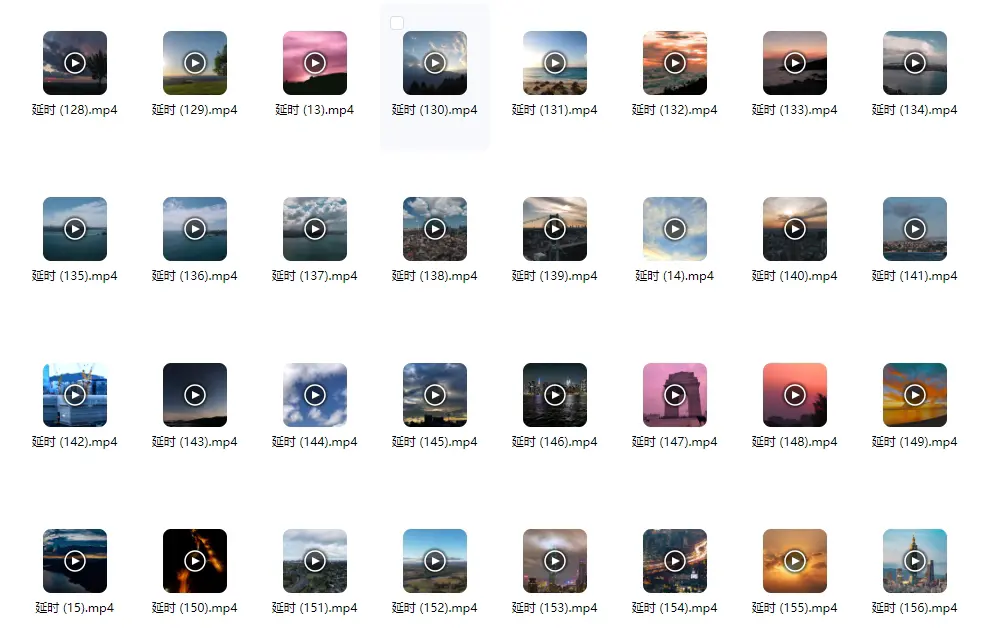The image size is (982, 634).
Task: Open the 延时 (128).mp4 video thumbnail
Action: tap(75, 63)
